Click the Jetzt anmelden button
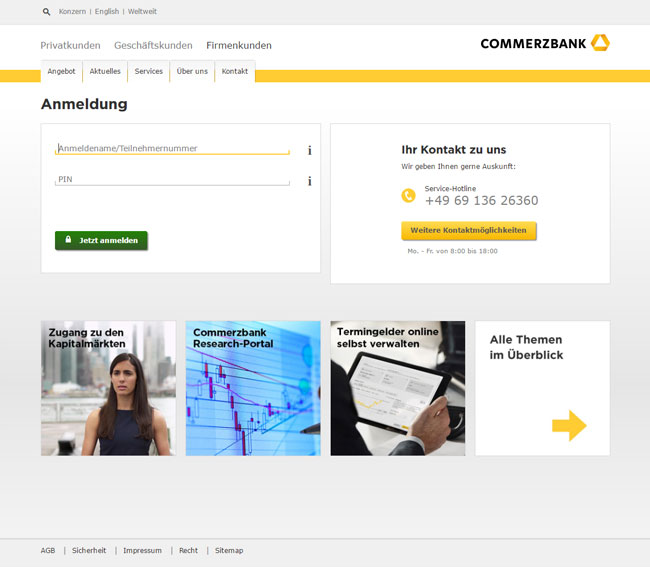Viewport: 650px width, 567px height. tap(101, 240)
